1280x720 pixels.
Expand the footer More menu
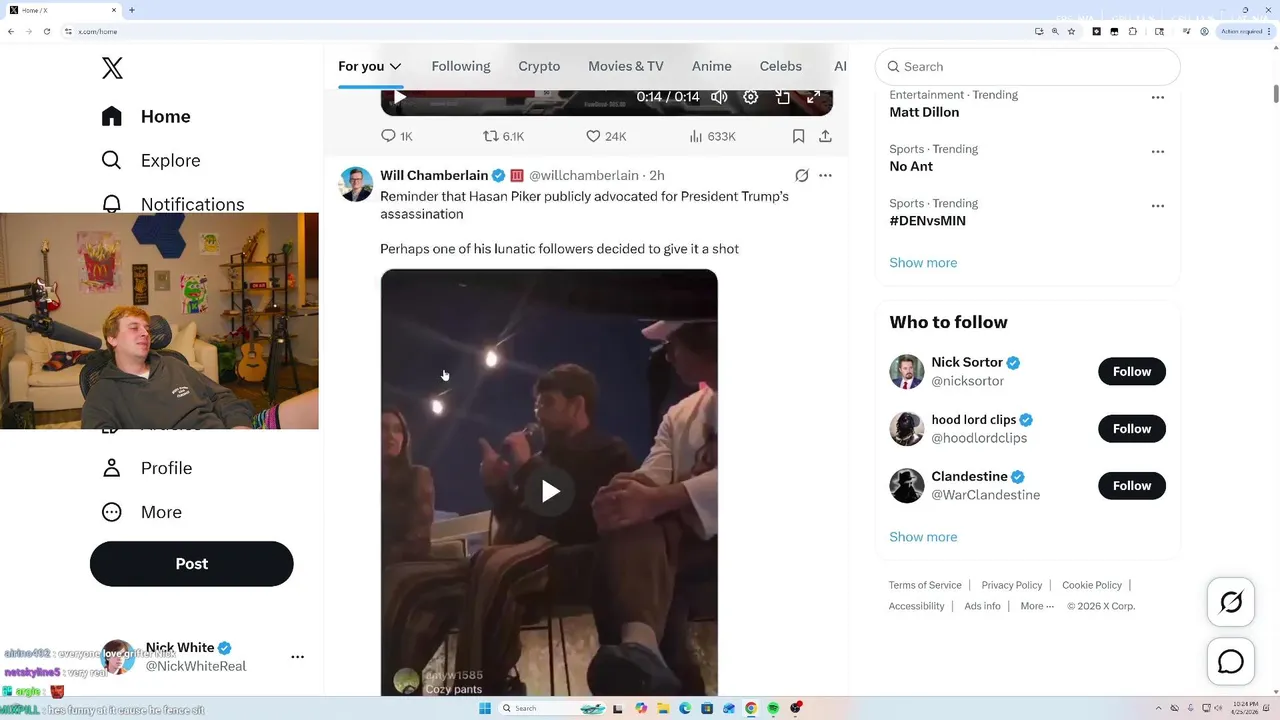[1037, 606]
